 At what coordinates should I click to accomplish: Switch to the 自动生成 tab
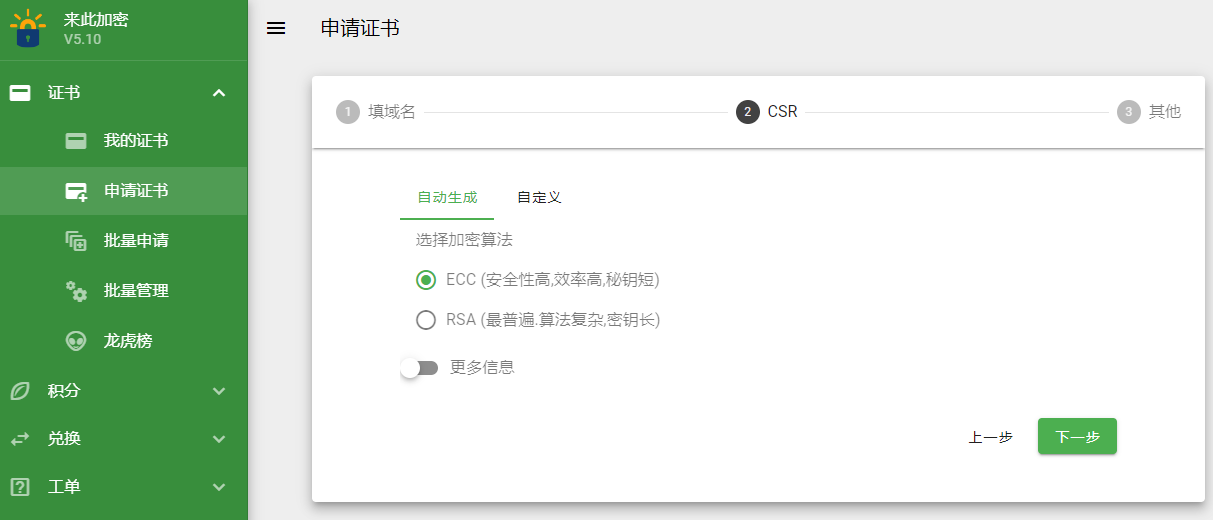point(447,198)
